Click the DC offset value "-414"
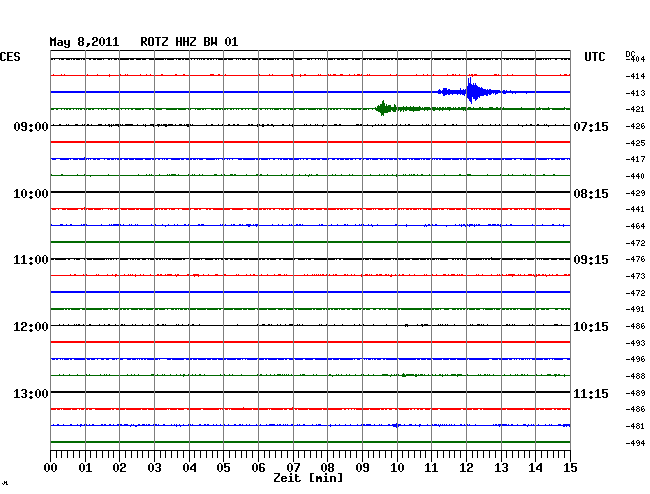Viewport: 650px width, 494px height. tap(635, 76)
